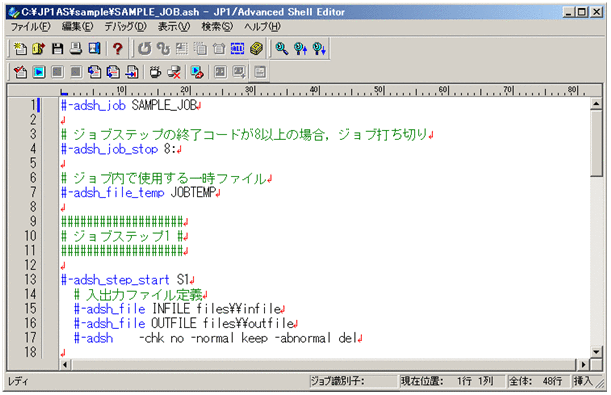This screenshot has width=611, height=395.
Task: Click the Open file toolbar icon
Action: [39, 49]
